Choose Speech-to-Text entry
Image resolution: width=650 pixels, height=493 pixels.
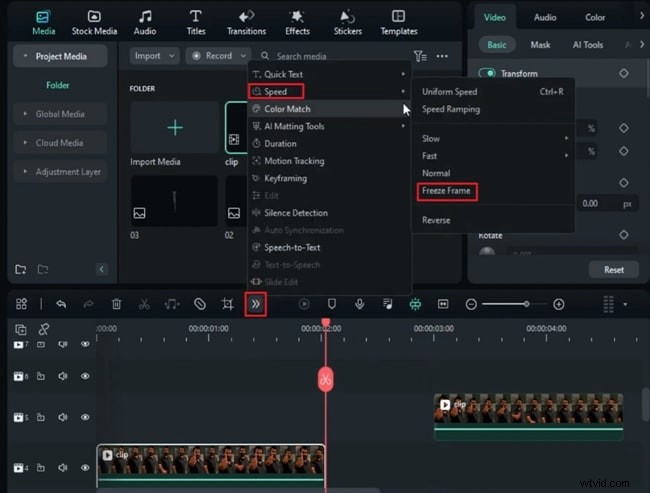click(x=292, y=248)
